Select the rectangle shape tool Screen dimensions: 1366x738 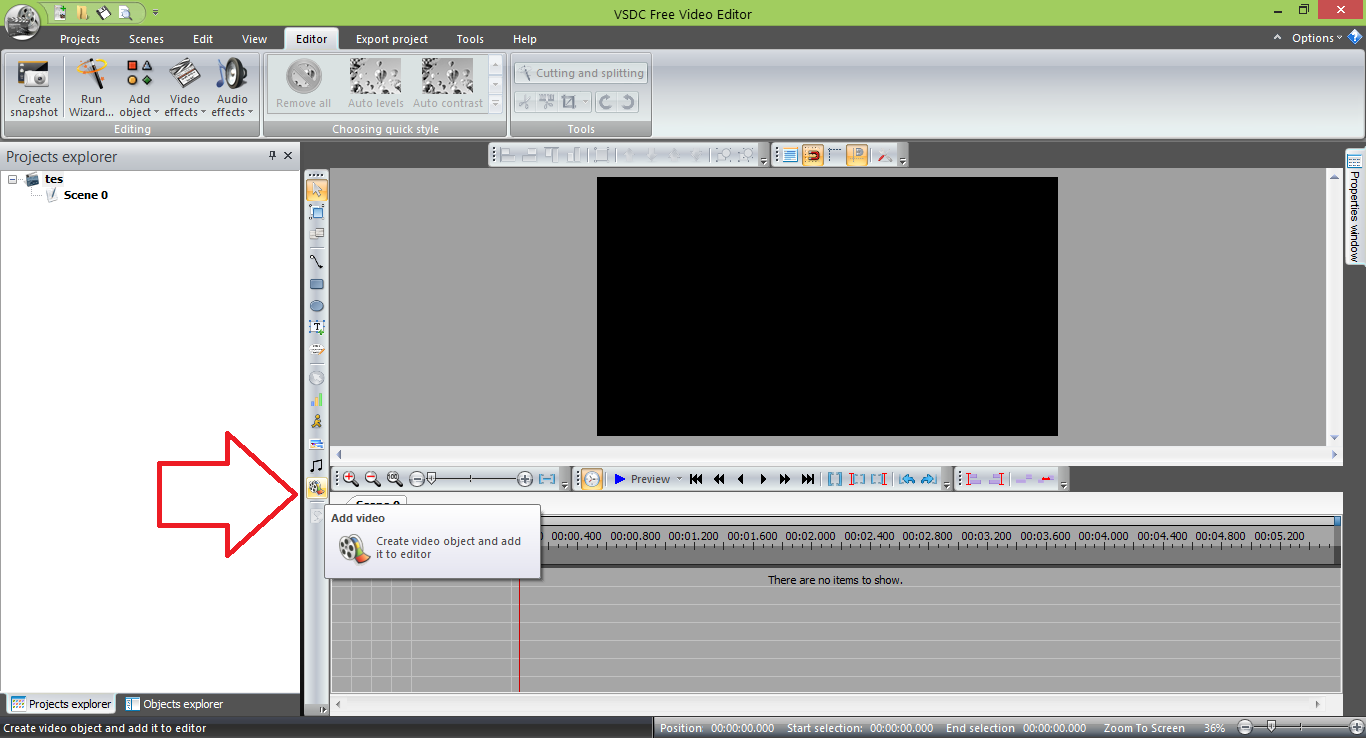coord(317,284)
